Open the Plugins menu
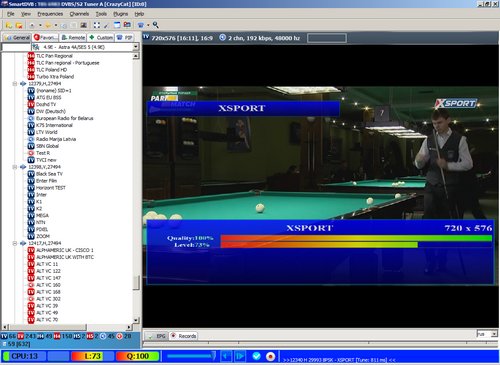This screenshot has height=365, width=500. tap(120, 14)
